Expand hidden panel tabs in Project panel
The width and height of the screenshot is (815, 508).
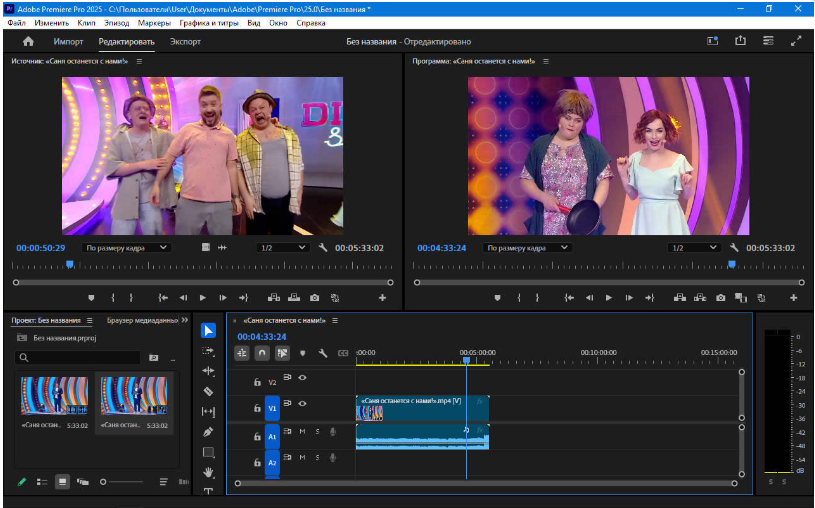(184, 320)
